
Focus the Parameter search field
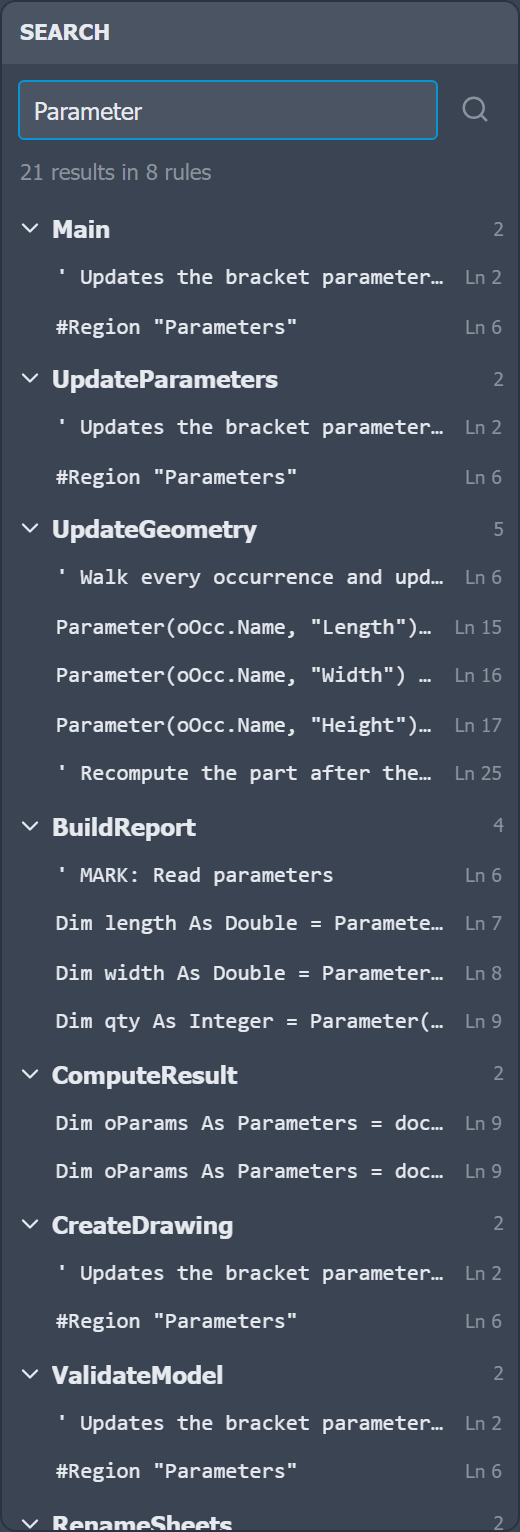coord(228,110)
